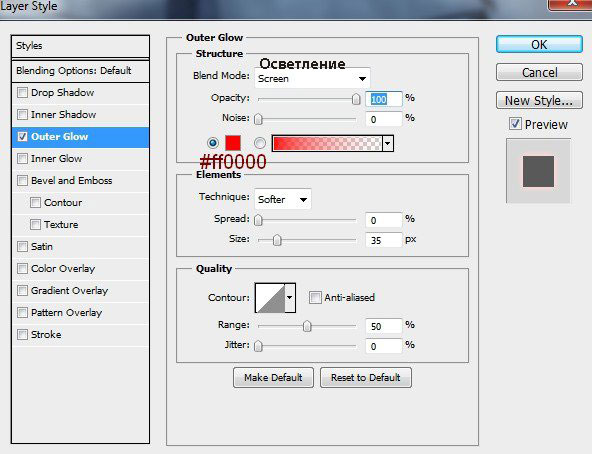
Task: Select the Pattern Overlay label
Action: [66, 312]
